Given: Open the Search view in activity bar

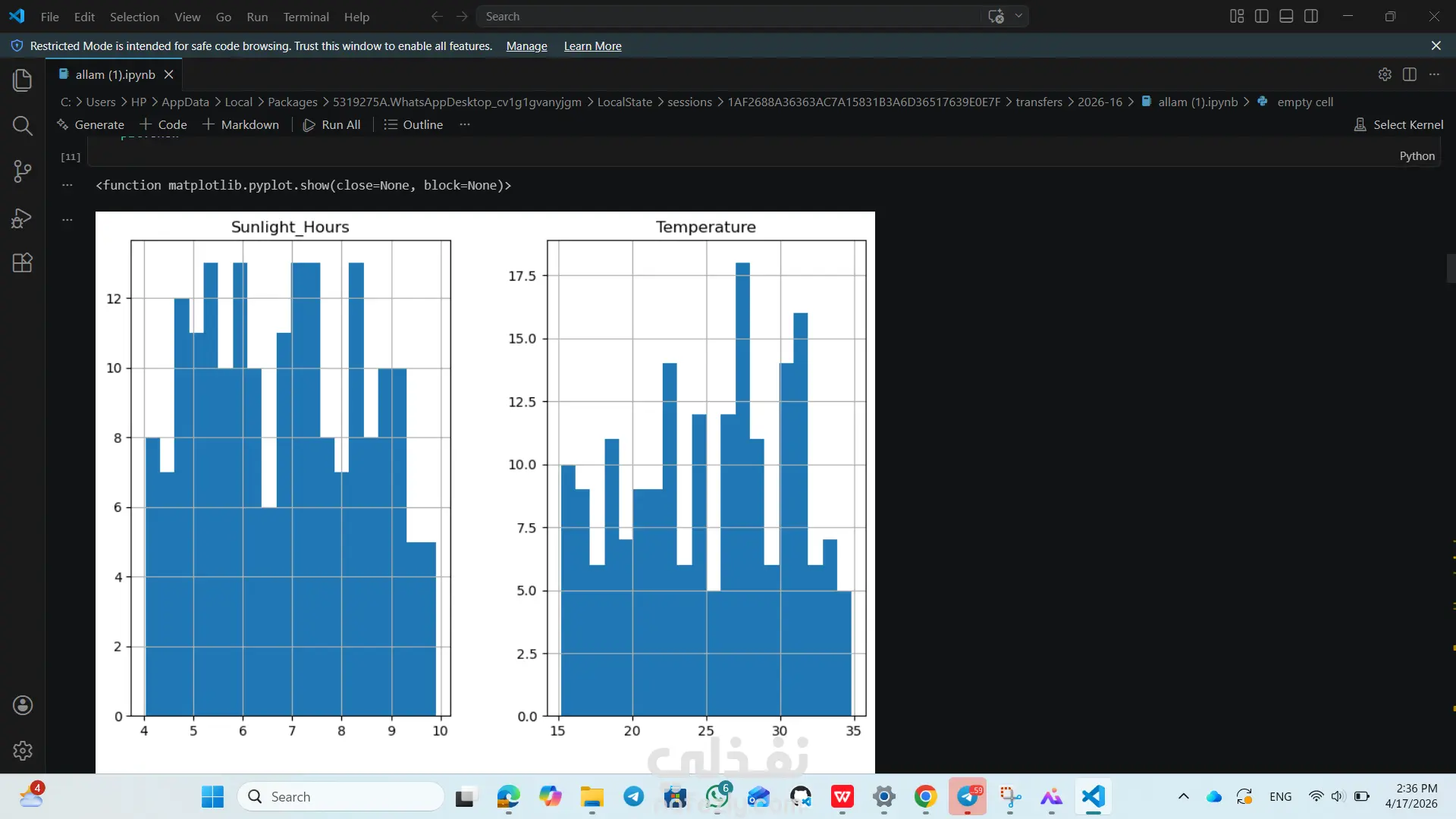Looking at the screenshot, I should click(23, 126).
